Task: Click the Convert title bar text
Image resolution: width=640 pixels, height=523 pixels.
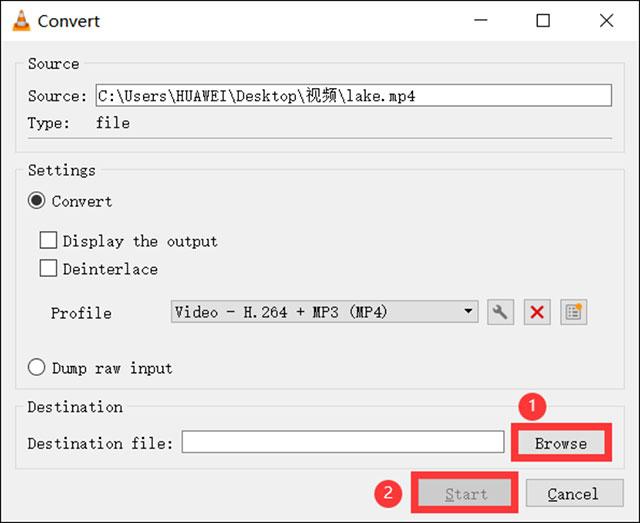Action: 69,21
